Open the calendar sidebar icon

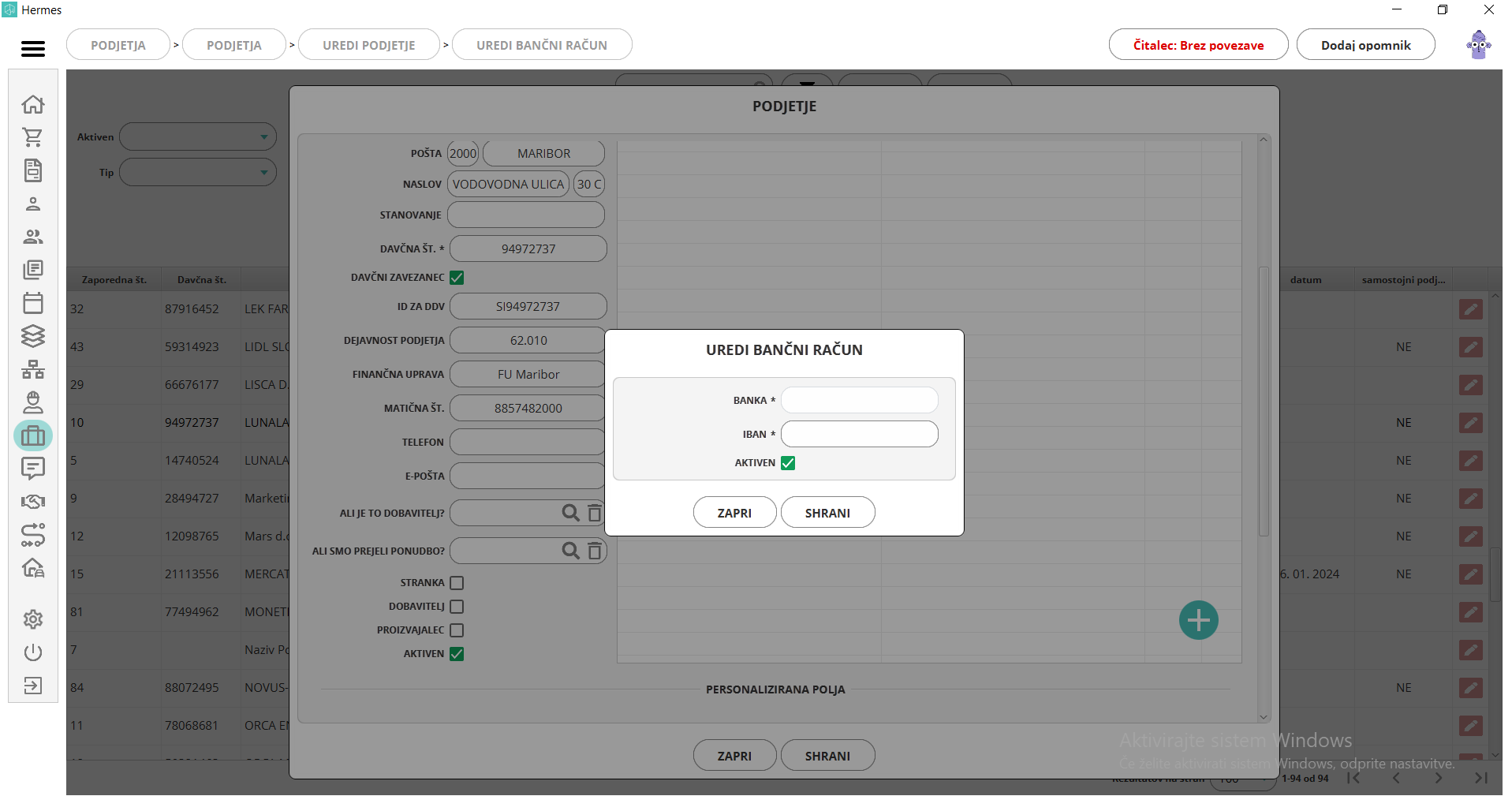(33, 303)
